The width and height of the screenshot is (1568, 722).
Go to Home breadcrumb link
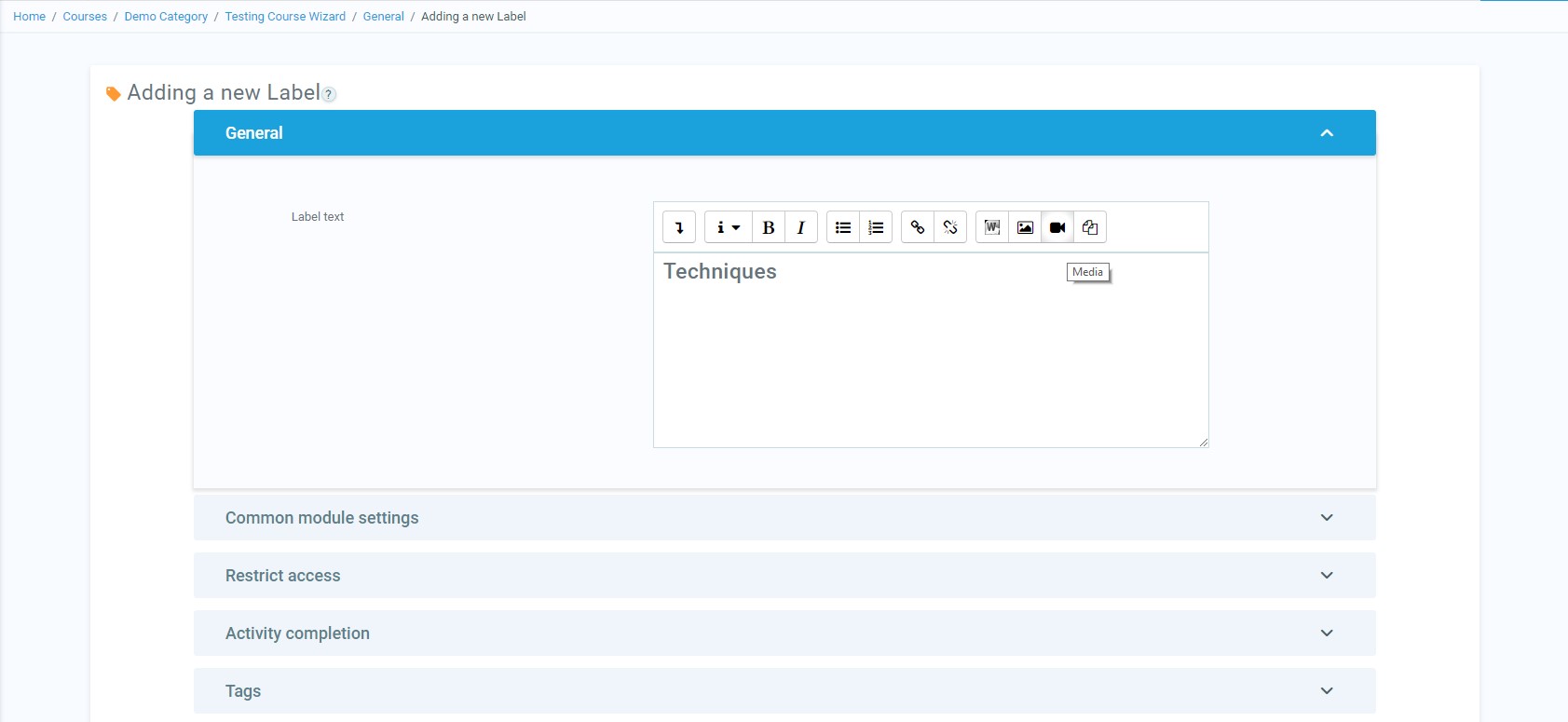tap(29, 17)
